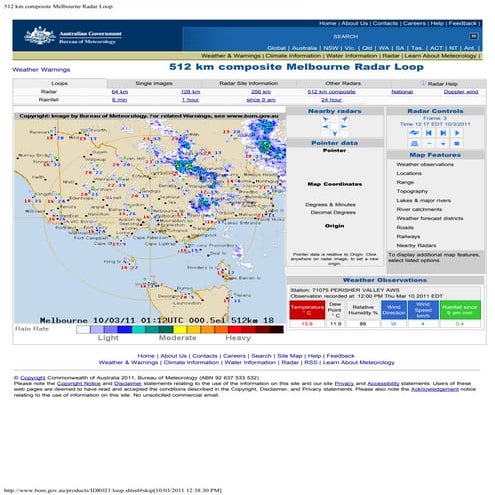Select the 64 km radar link

coord(120,92)
